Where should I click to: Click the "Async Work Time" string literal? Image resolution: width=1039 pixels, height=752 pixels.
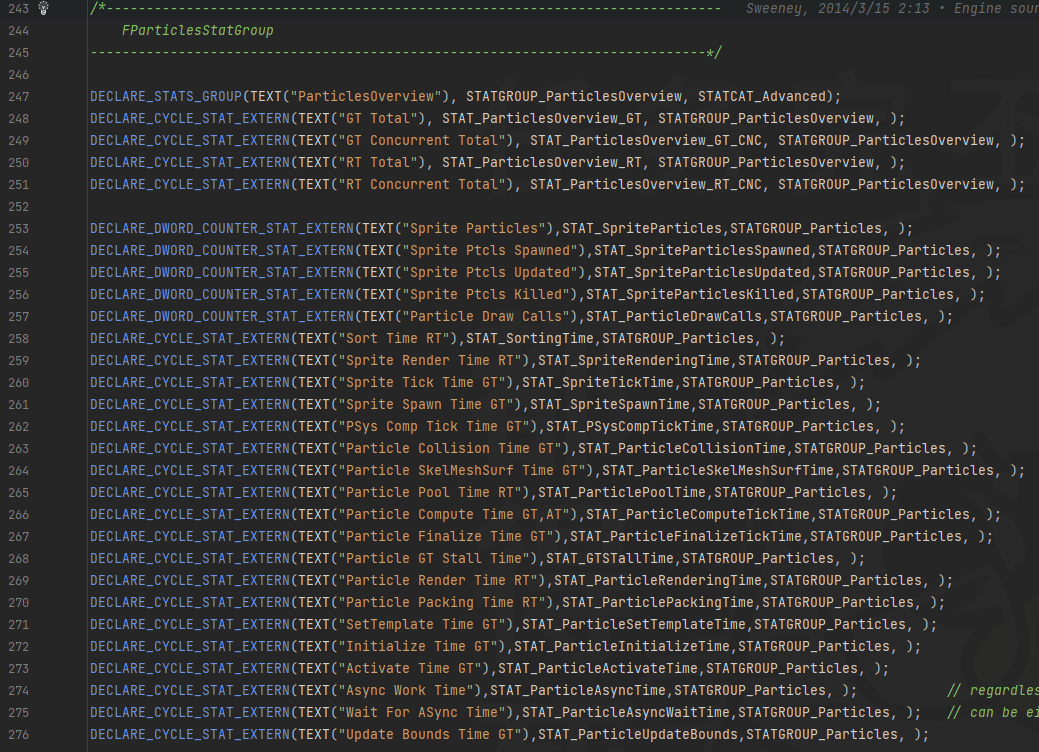(x=407, y=690)
